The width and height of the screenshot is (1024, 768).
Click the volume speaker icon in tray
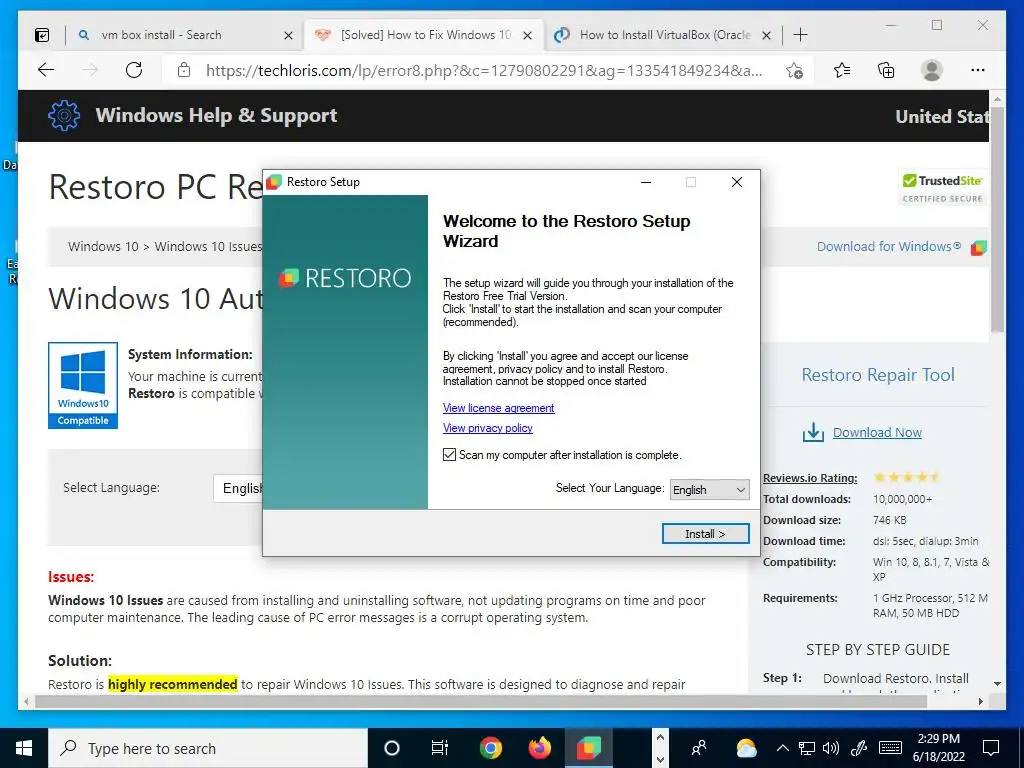pyautogui.click(x=831, y=748)
